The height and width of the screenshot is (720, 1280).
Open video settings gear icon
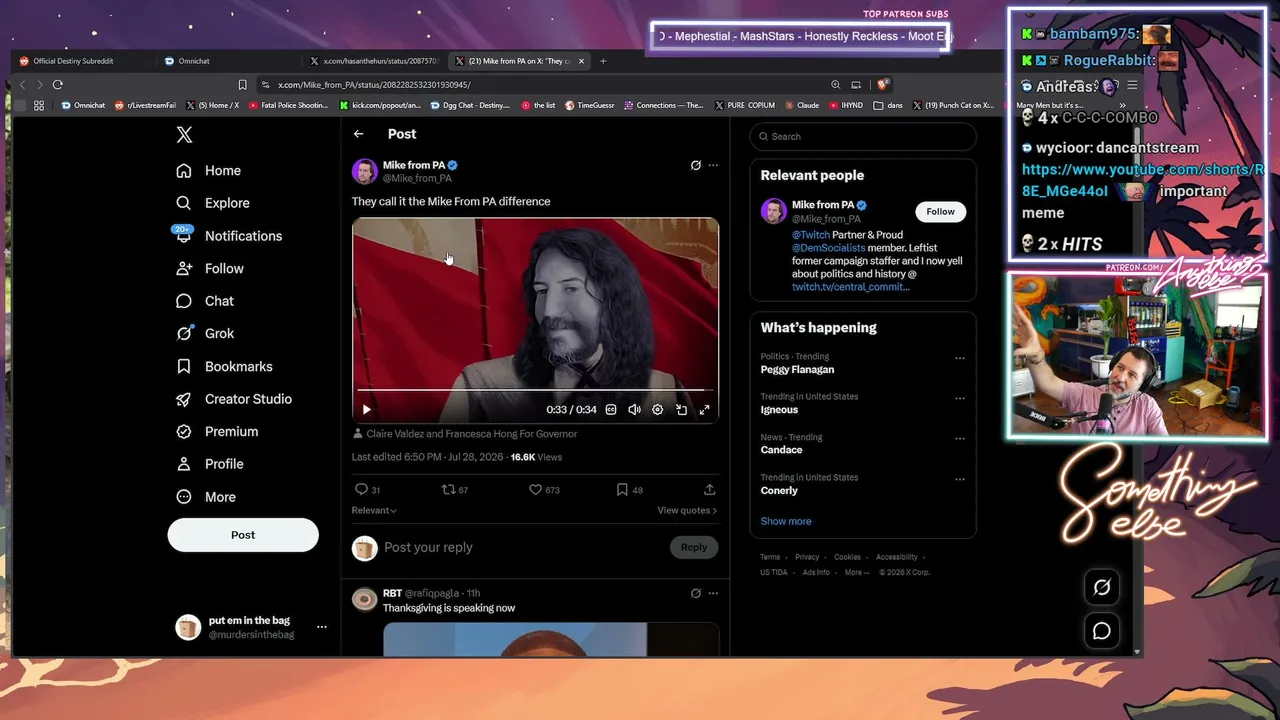click(658, 410)
